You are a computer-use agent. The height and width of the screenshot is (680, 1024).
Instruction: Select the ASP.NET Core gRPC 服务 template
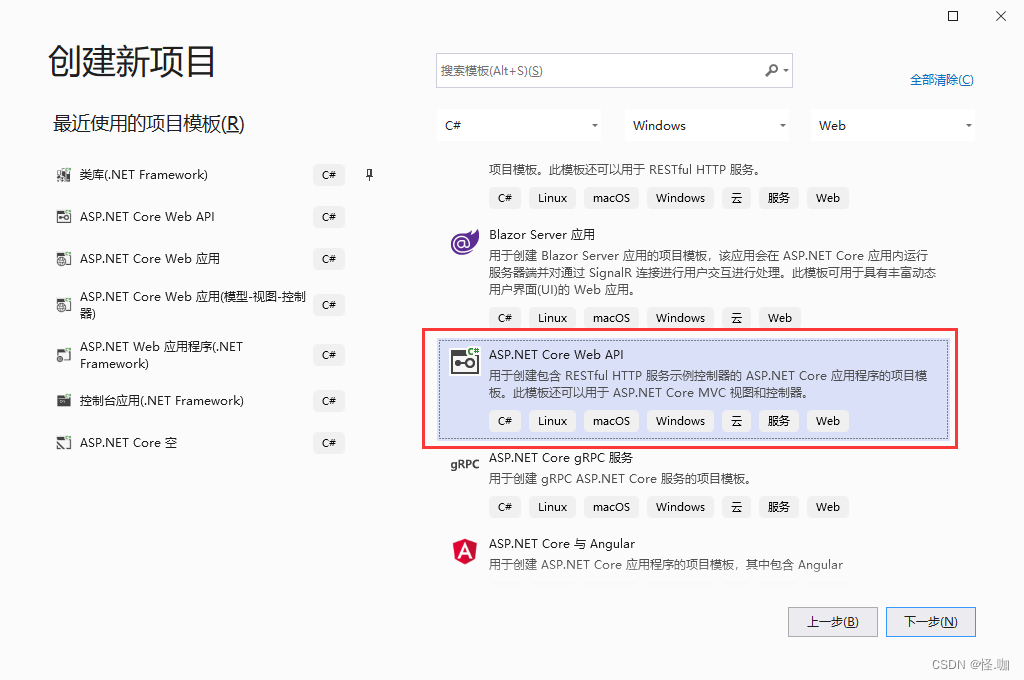coord(693,485)
